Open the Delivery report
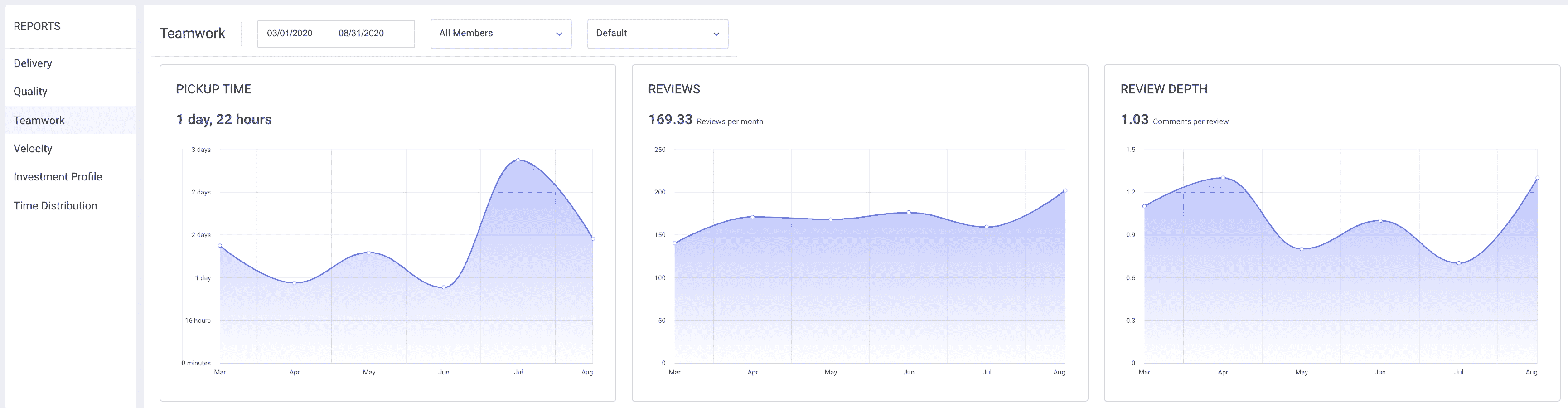This screenshot has width=1568, height=408. [33, 63]
